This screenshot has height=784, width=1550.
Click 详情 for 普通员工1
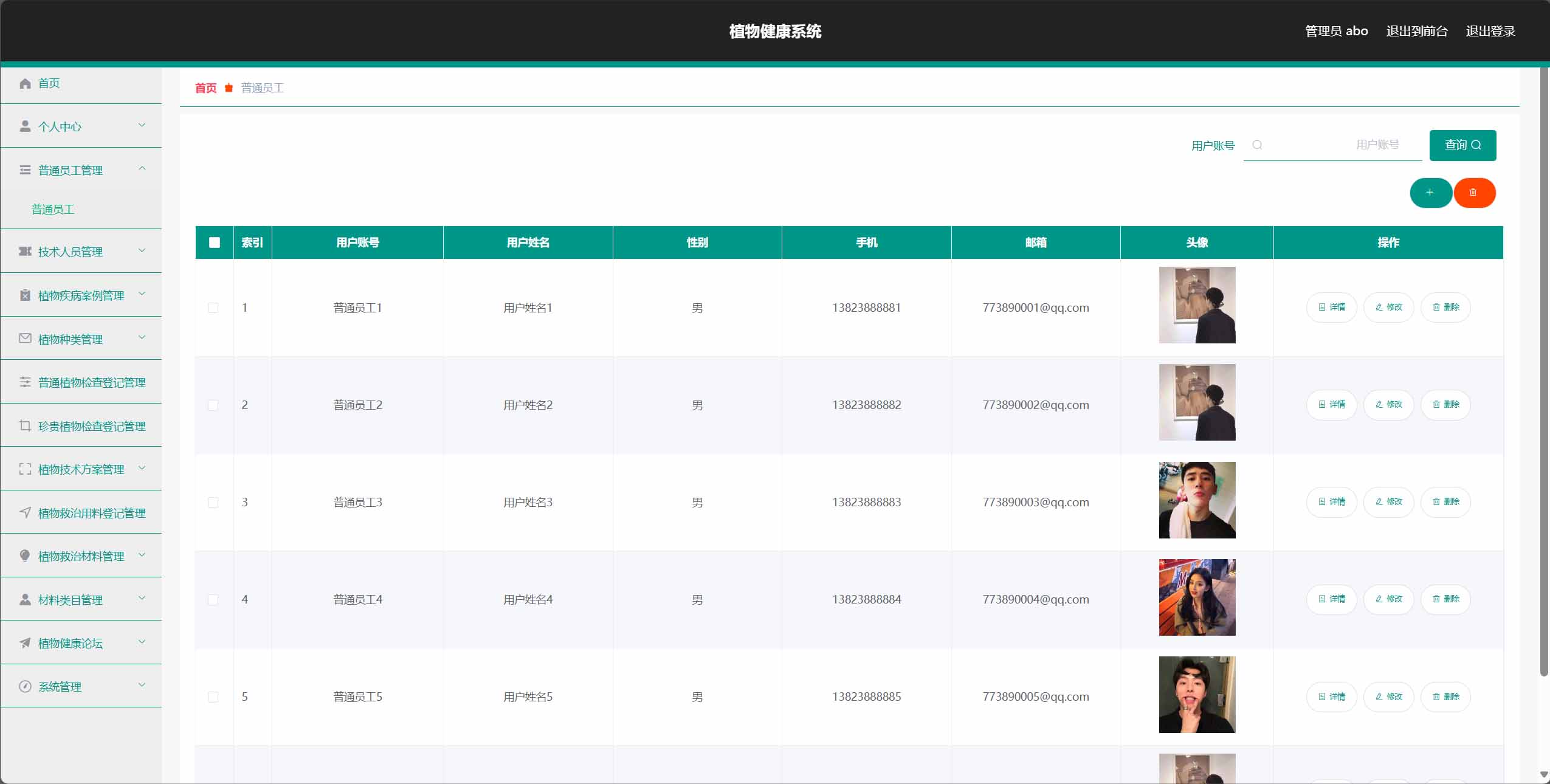pyautogui.click(x=1331, y=308)
